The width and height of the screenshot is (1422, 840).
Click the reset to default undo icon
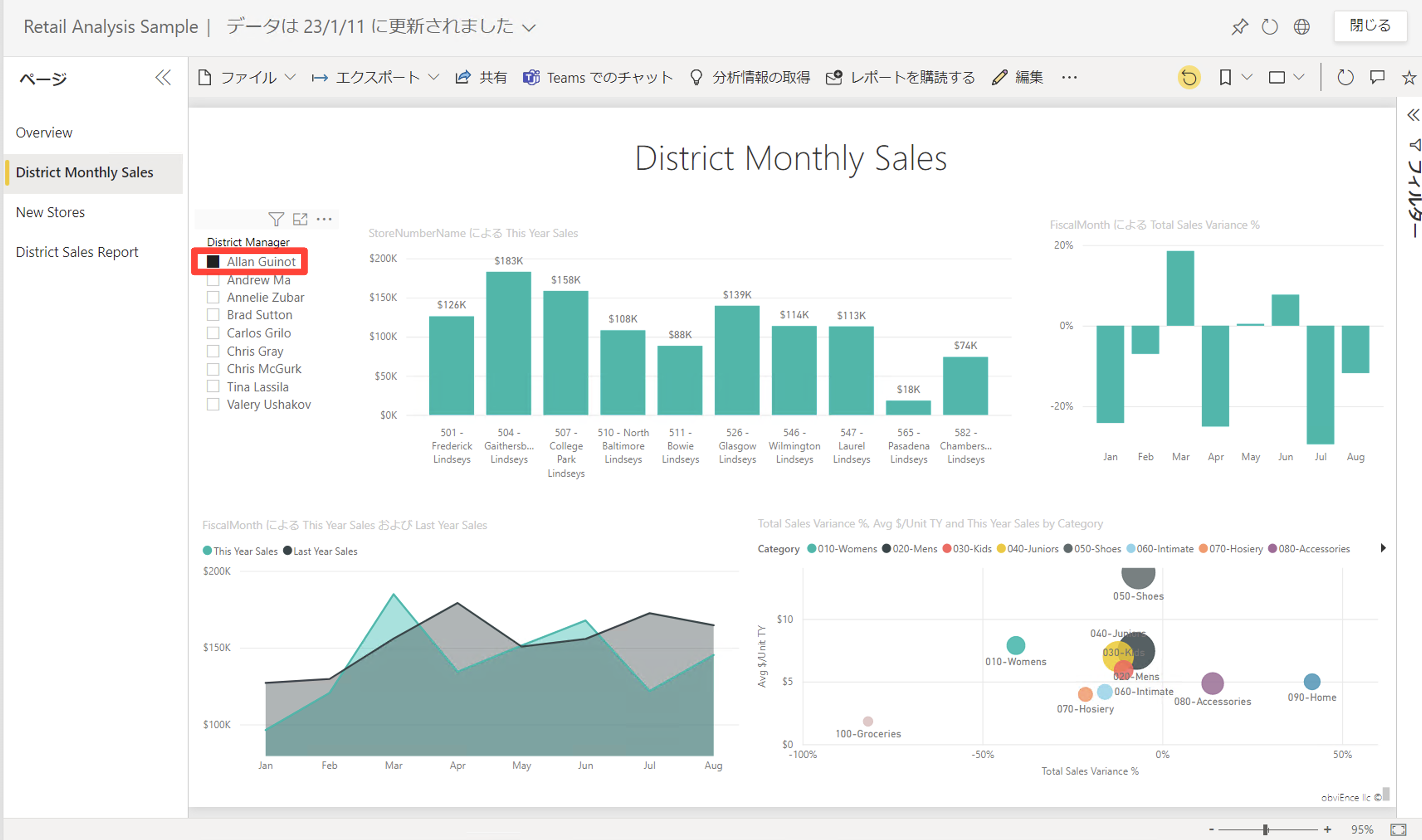click(x=1189, y=78)
